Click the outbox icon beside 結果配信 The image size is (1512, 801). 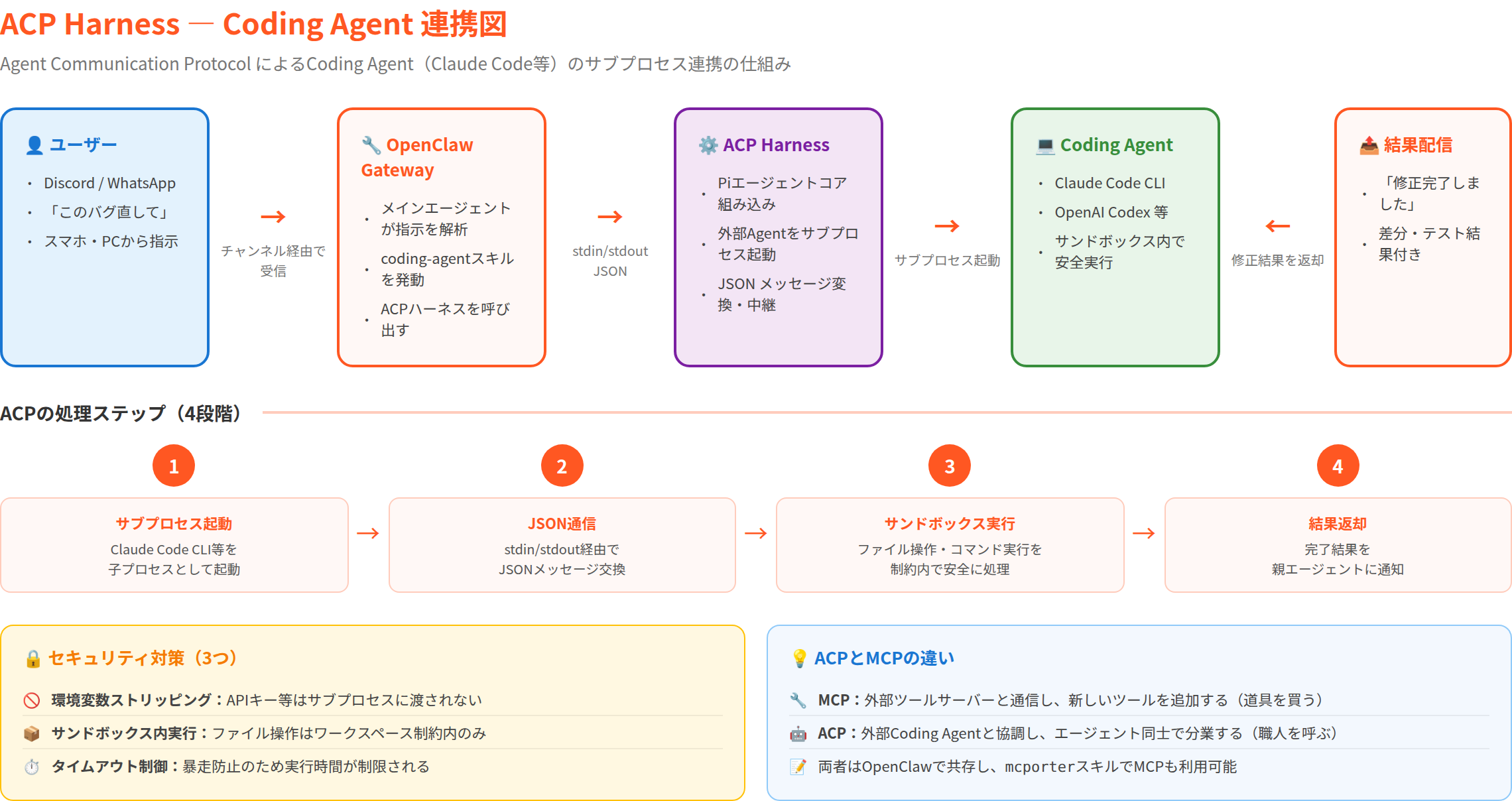pyautogui.click(x=1369, y=145)
